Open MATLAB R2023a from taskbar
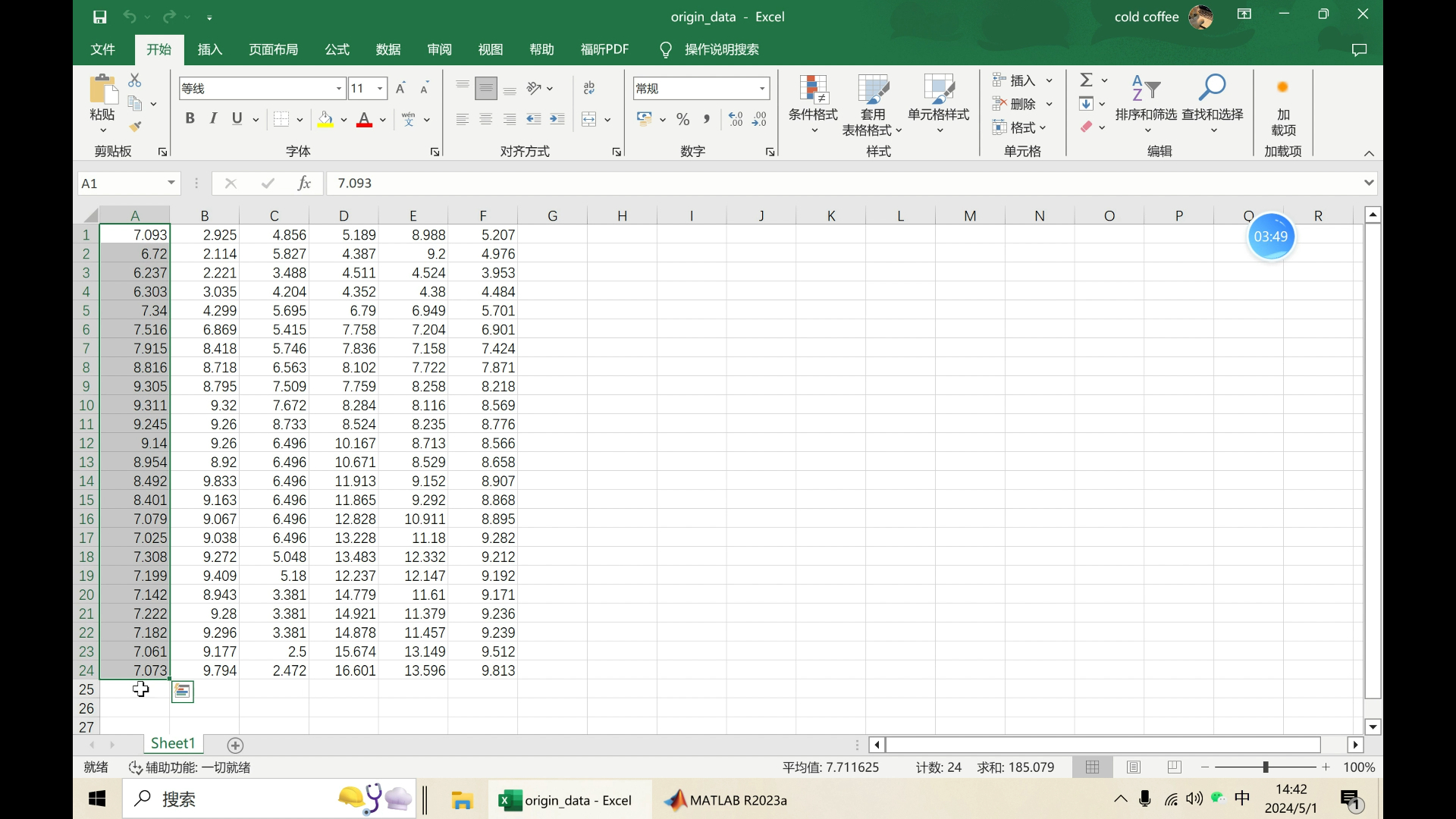1456x819 pixels. (x=726, y=800)
